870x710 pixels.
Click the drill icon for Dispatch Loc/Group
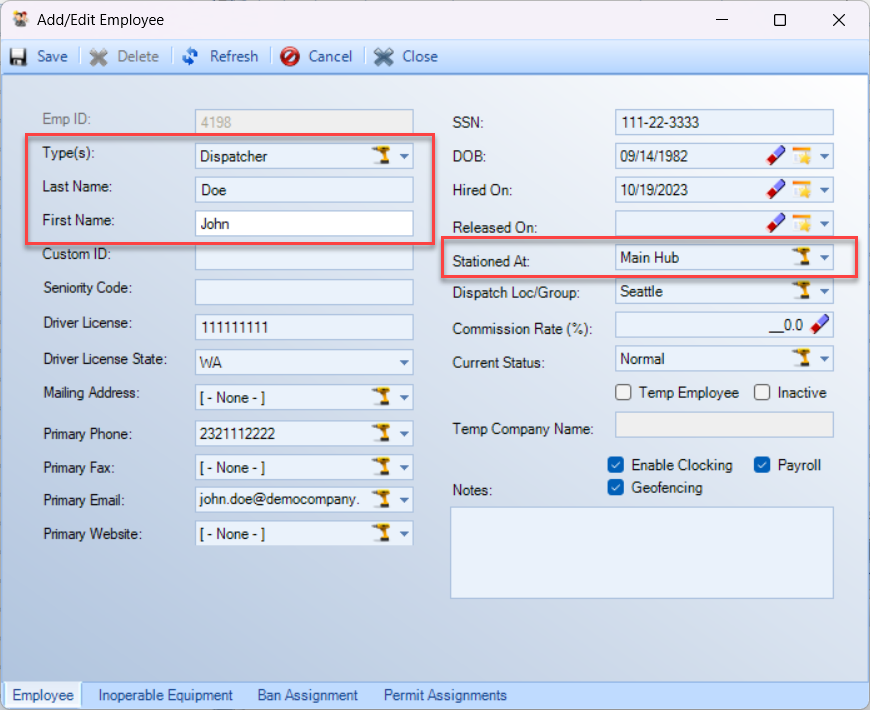802,291
